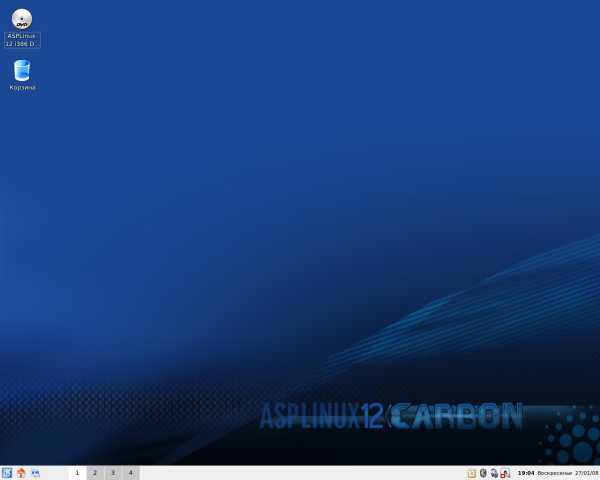Viewport: 600px width, 480px height.
Task: Switch to workspace 3
Action: (113, 473)
